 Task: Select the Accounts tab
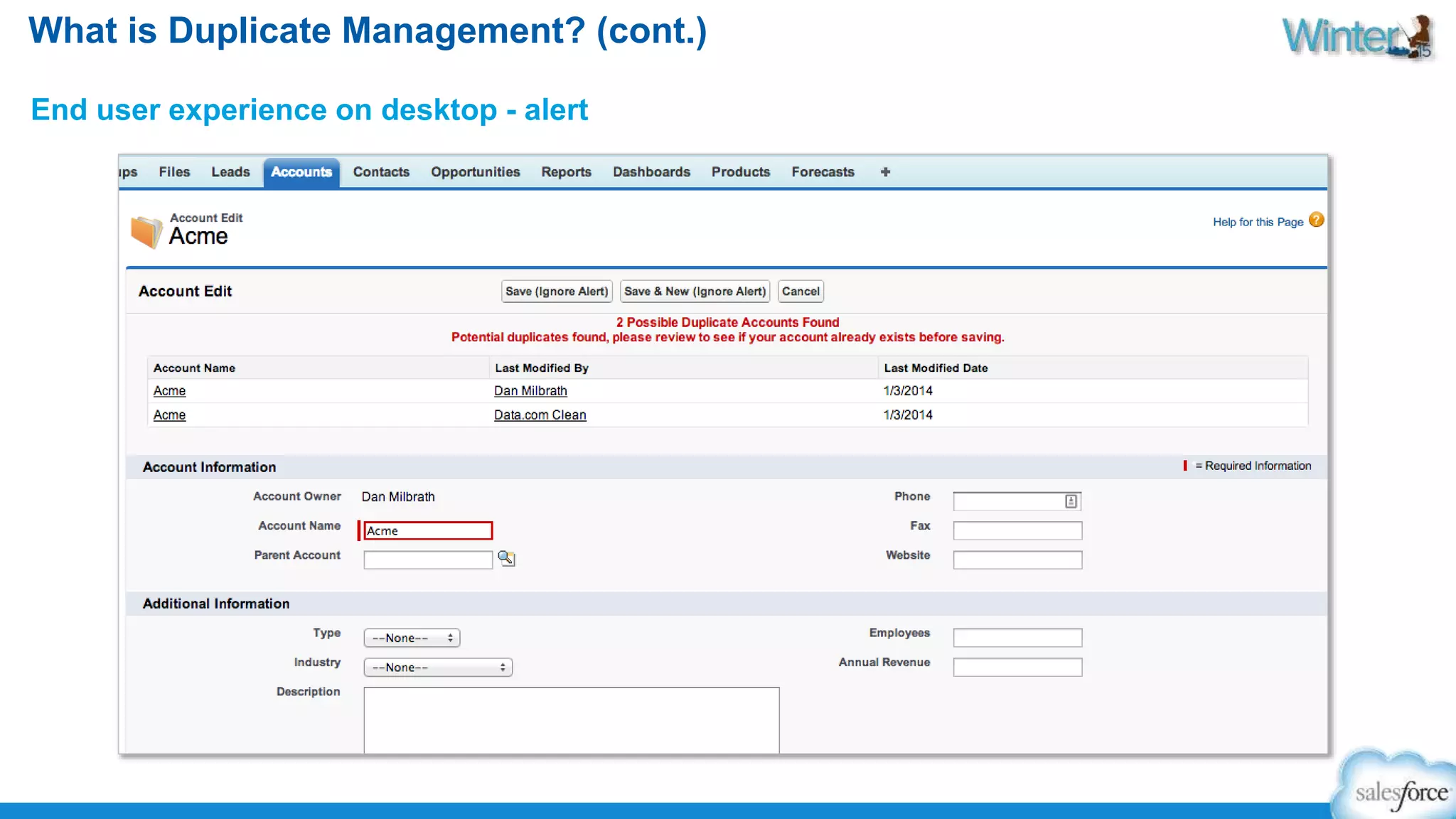click(301, 173)
